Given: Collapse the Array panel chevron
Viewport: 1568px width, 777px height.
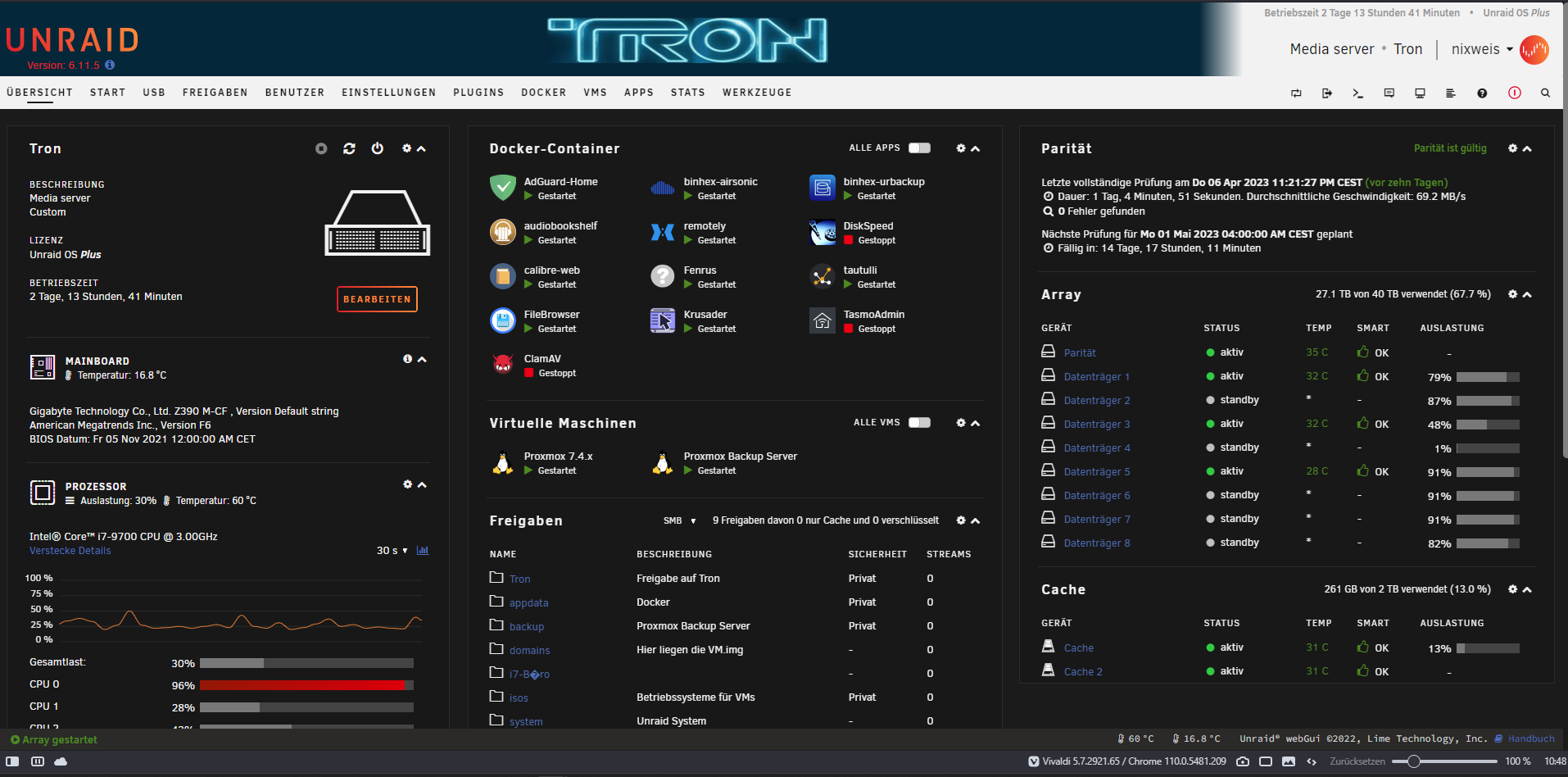Looking at the screenshot, I should (1527, 294).
